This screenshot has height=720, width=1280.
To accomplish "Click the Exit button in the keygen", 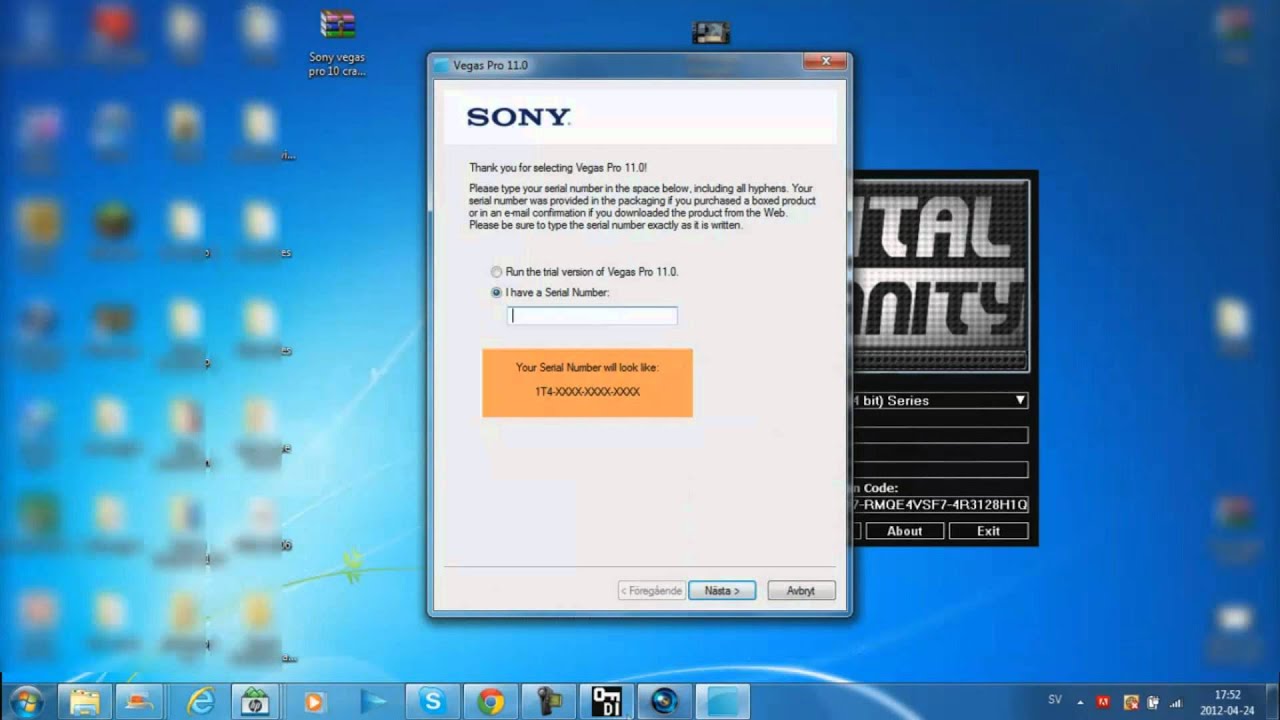I will 988,531.
